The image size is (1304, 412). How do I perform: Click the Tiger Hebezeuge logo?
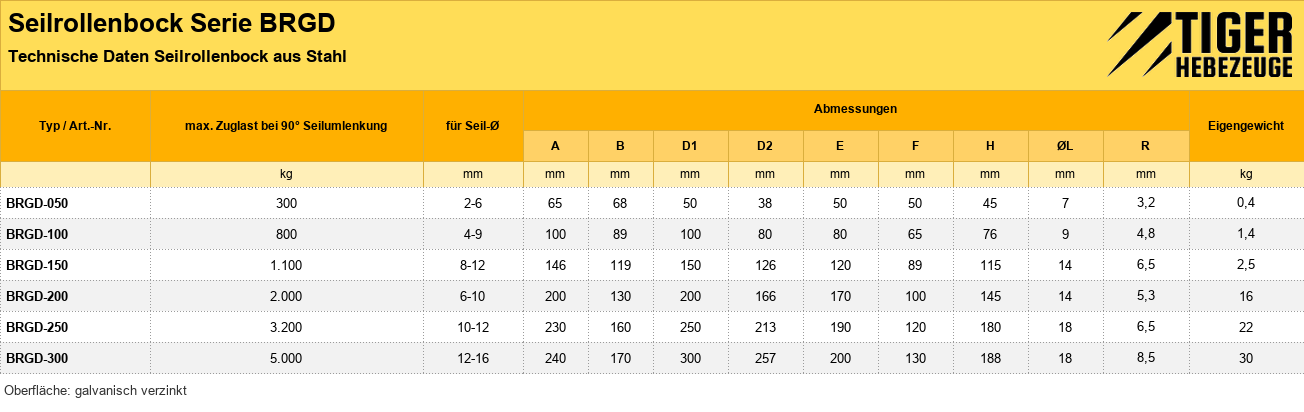pos(1200,45)
